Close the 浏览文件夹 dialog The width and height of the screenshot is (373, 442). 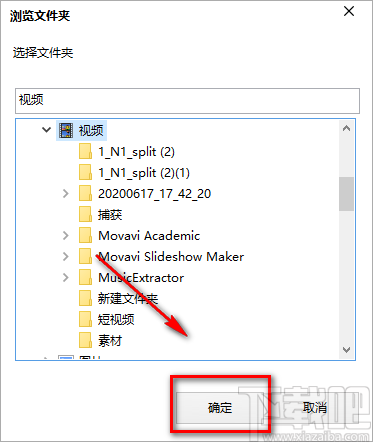[349, 11]
